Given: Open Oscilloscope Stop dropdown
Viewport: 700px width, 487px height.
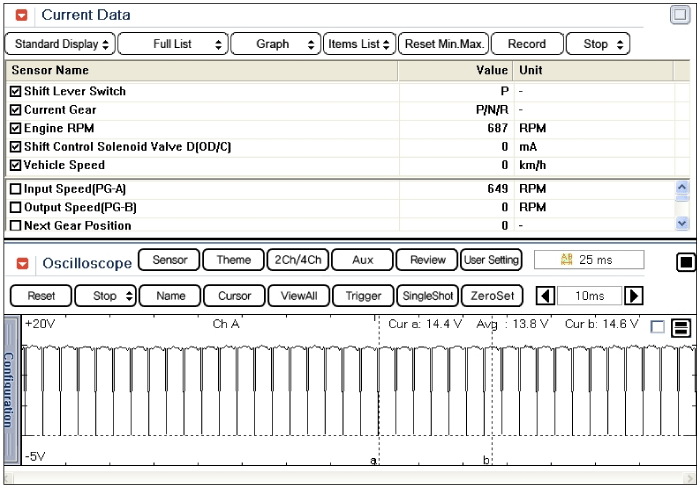Looking at the screenshot, I should coord(105,296).
